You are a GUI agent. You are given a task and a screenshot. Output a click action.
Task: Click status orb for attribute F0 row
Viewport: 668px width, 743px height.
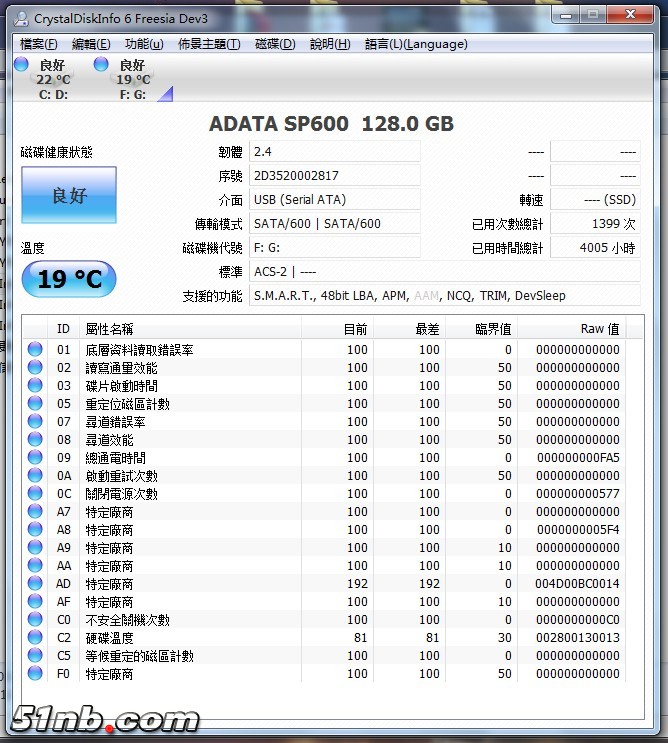point(35,674)
